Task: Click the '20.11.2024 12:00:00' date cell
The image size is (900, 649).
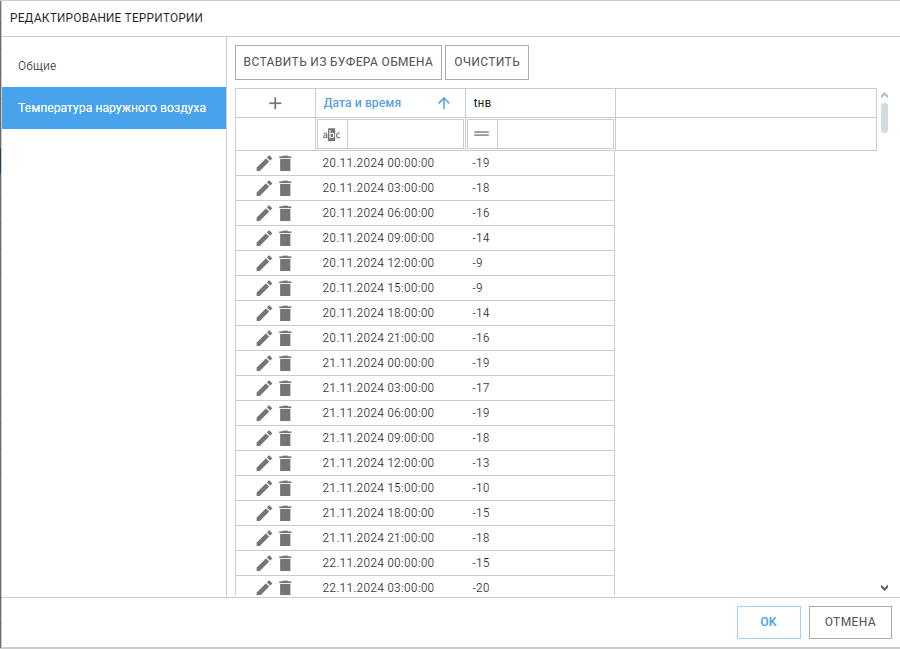Action: coord(390,263)
